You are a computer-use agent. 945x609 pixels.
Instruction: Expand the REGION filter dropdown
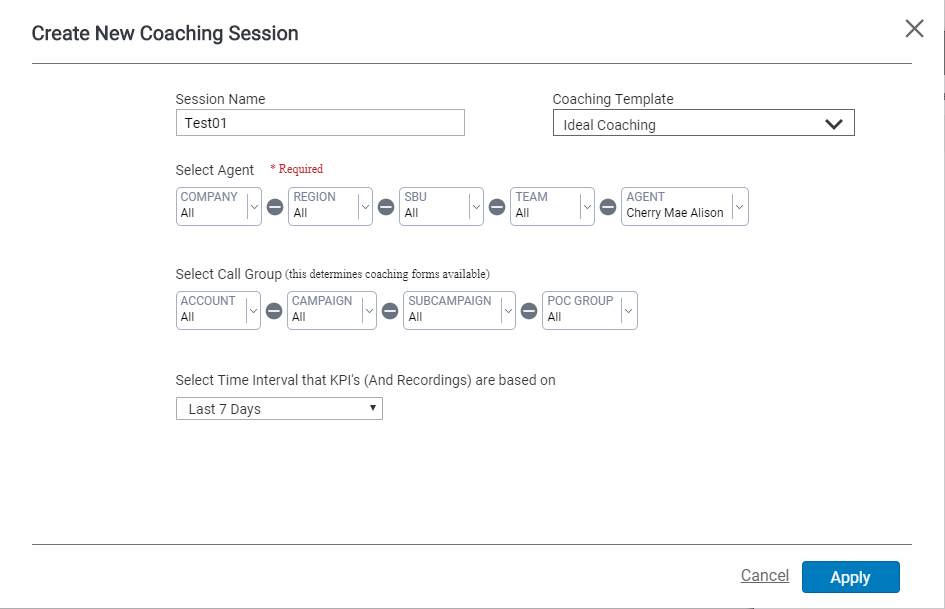[330, 206]
